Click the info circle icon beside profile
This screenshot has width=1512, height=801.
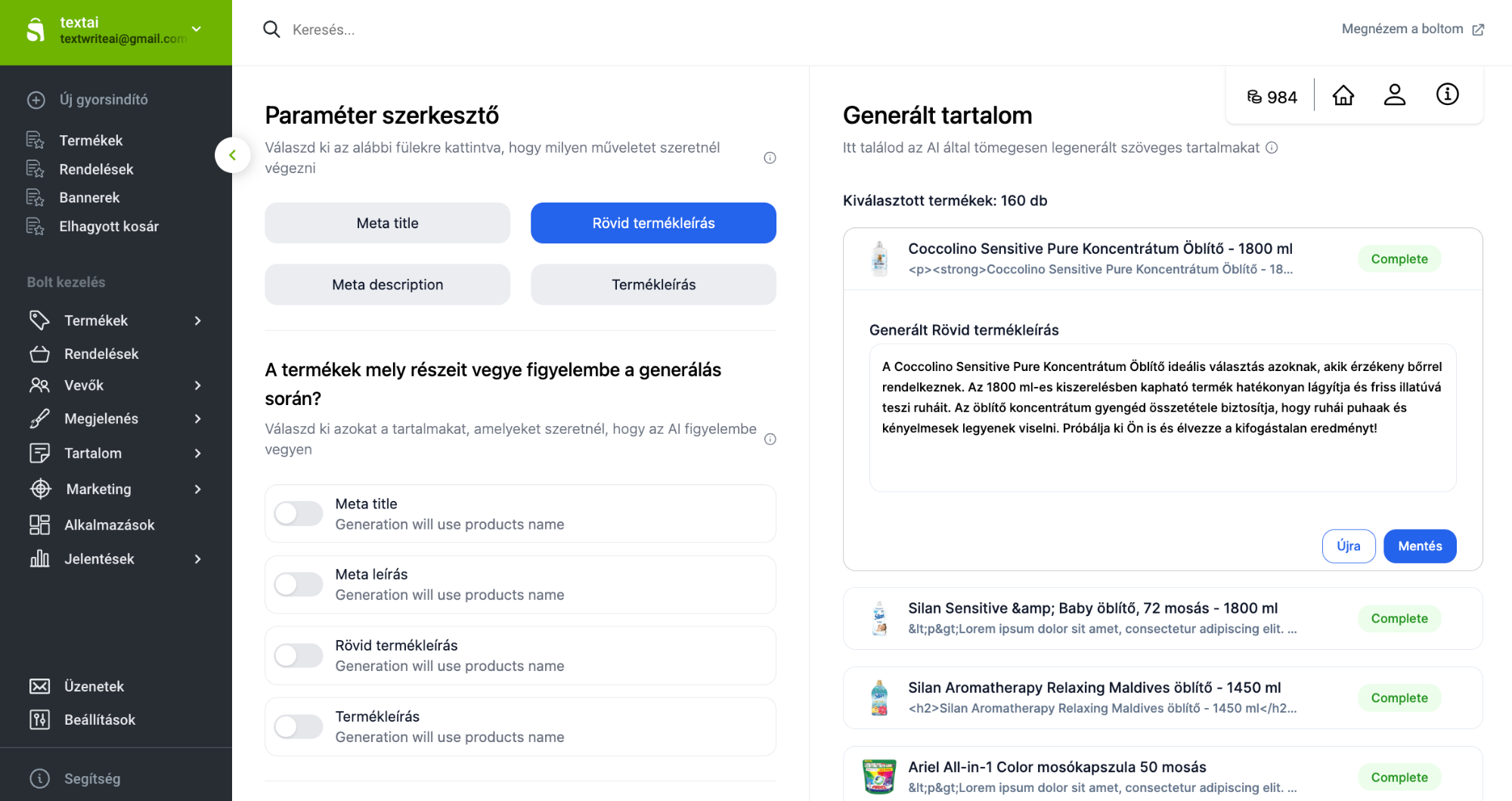click(1447, 94)
